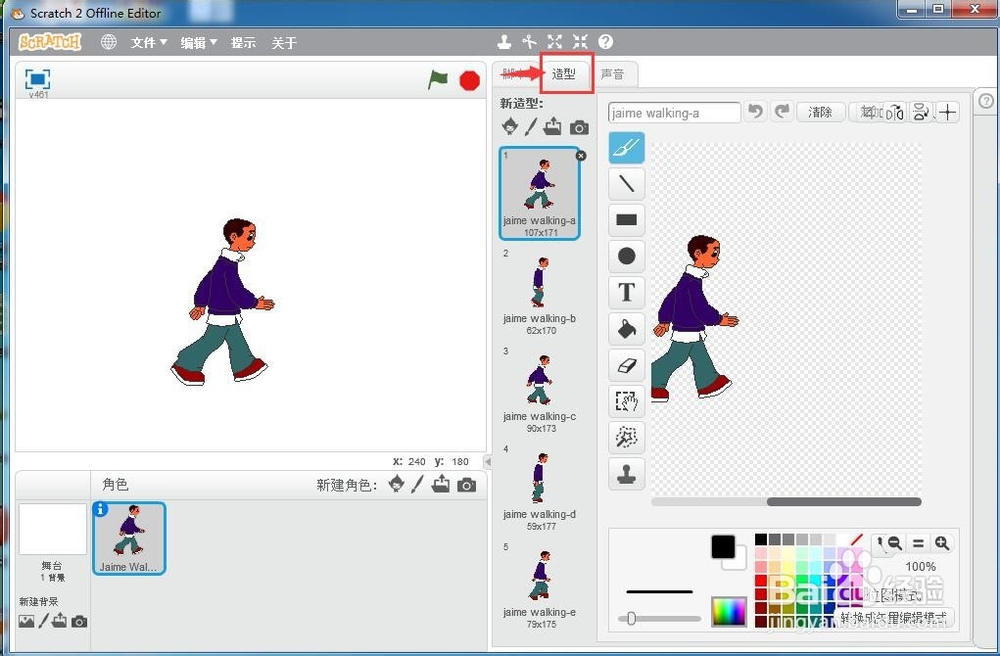Select the Ellipse tool

pos(626,256)
